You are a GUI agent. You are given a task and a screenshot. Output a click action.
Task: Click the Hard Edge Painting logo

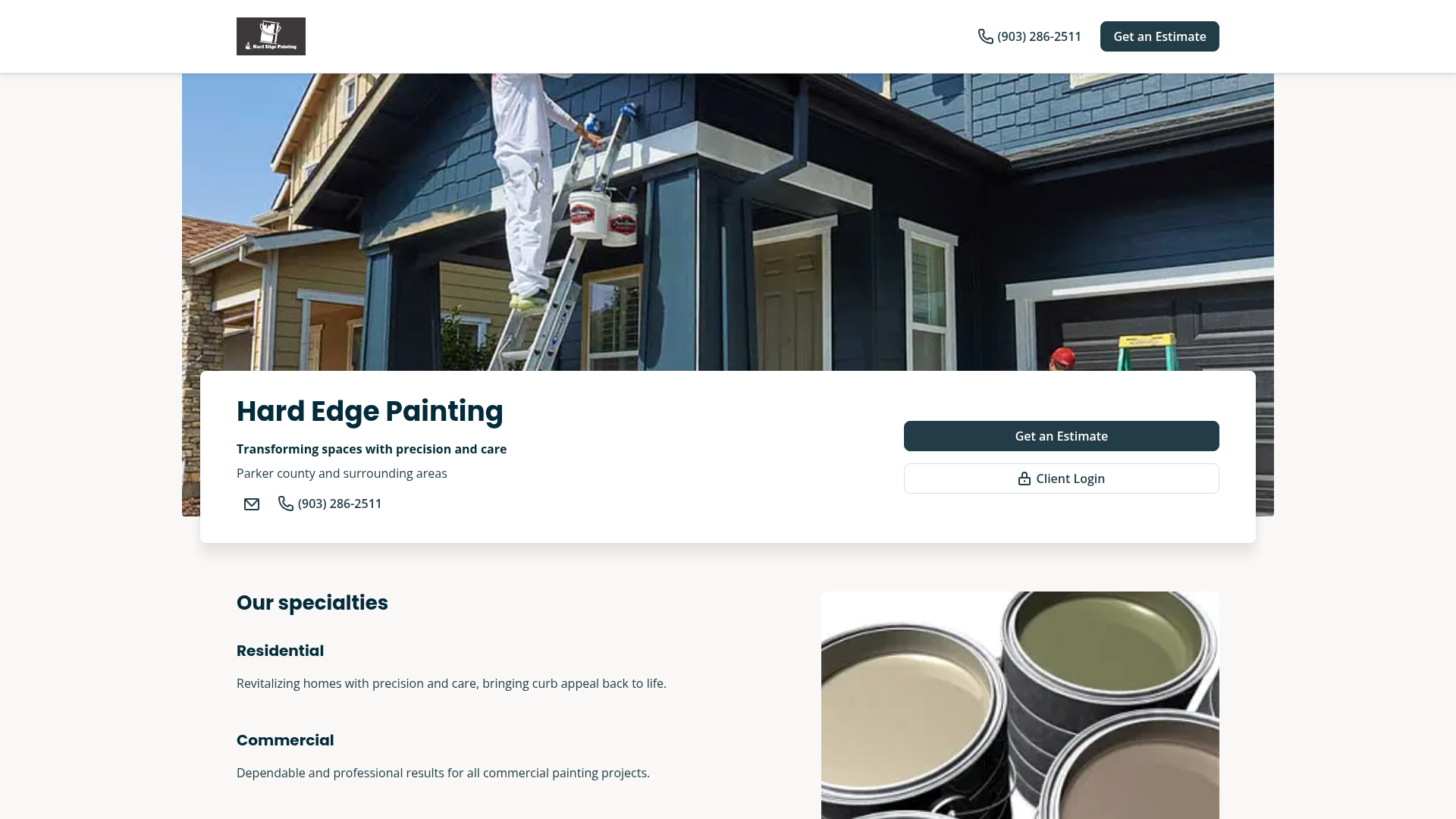click(271, 36)
